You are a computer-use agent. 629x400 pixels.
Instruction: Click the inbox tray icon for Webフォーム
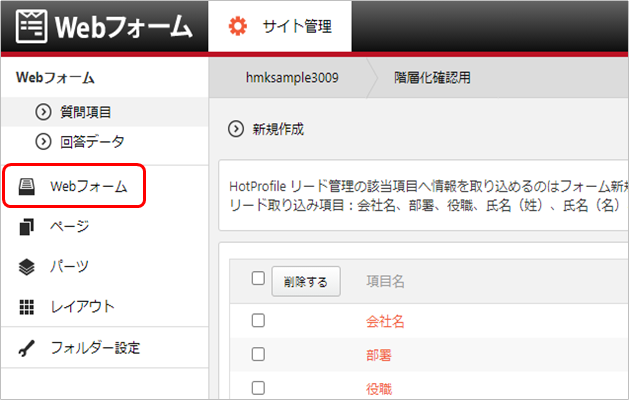click(27, 187)
